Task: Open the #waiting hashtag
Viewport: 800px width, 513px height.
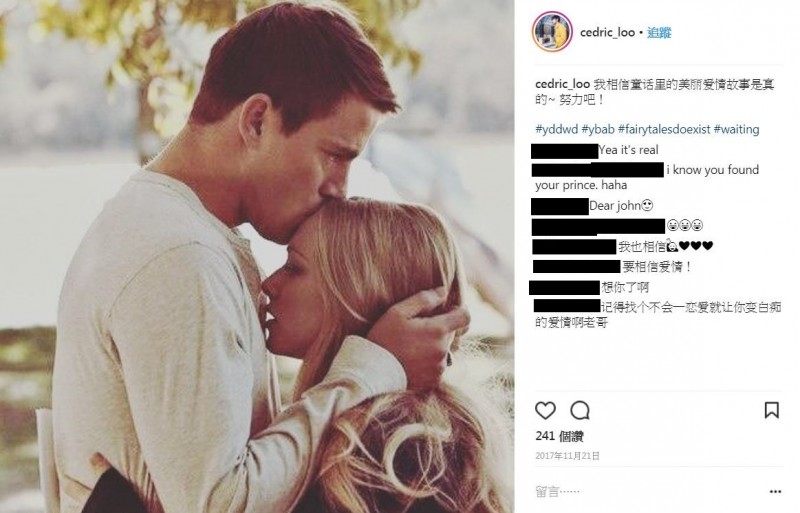Action: [x=736, y=129]
